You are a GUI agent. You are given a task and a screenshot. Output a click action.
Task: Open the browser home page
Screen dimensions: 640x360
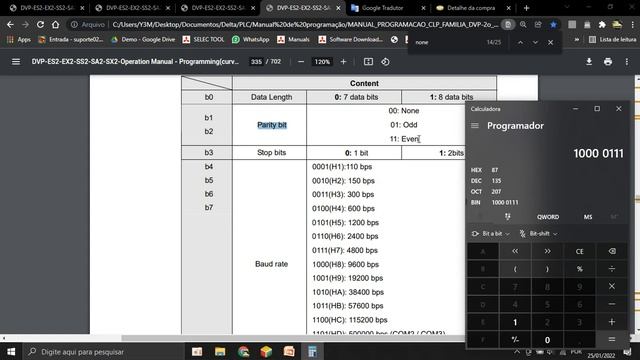point(55,24)
